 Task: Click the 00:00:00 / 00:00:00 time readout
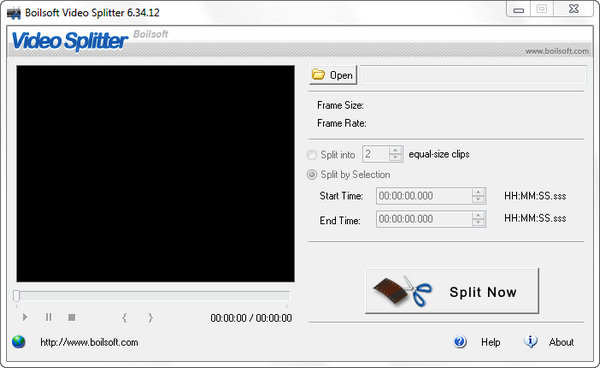click(251, 318)
